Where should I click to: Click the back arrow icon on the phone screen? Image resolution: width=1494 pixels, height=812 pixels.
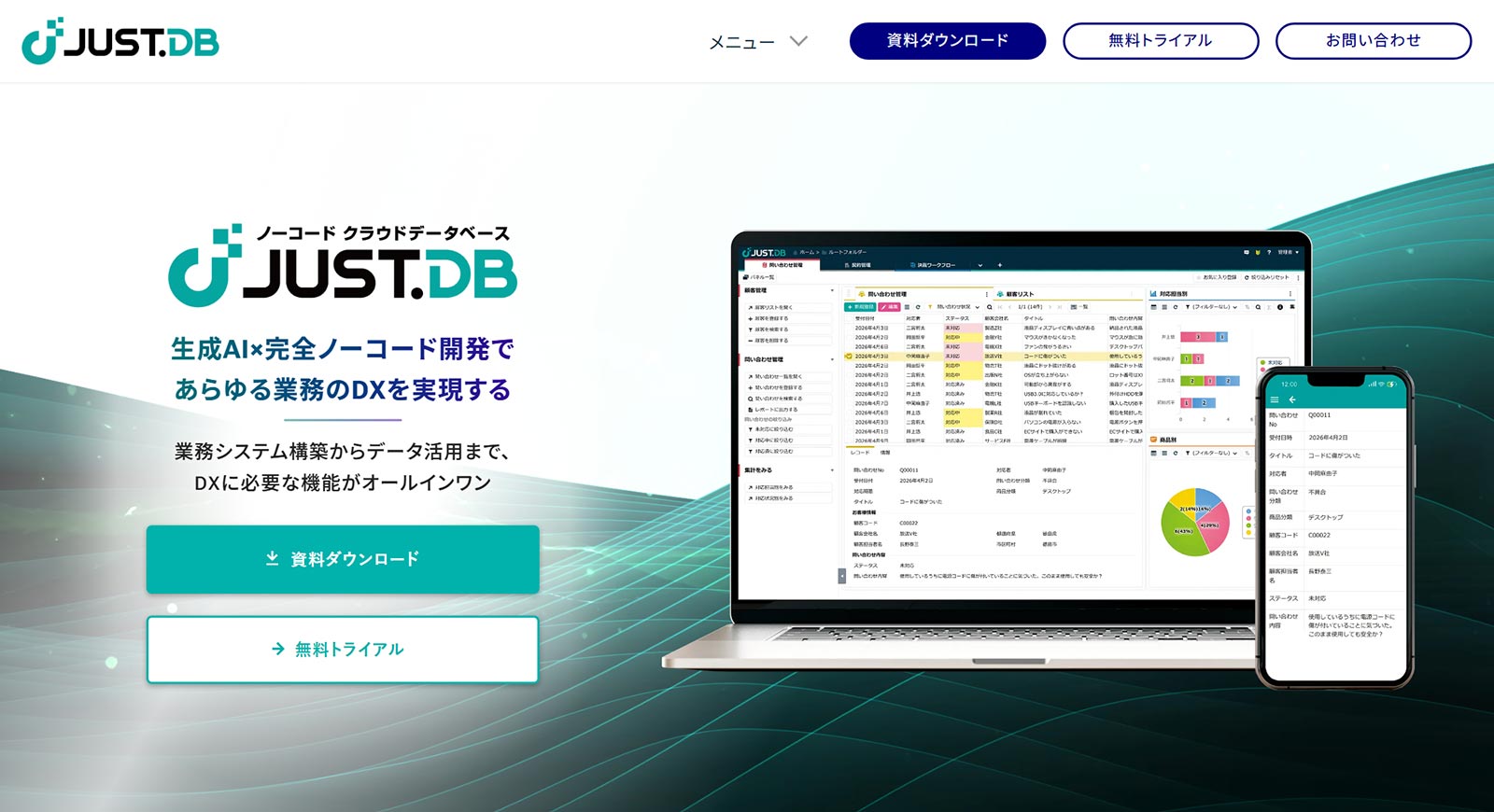coord(1292,399)
